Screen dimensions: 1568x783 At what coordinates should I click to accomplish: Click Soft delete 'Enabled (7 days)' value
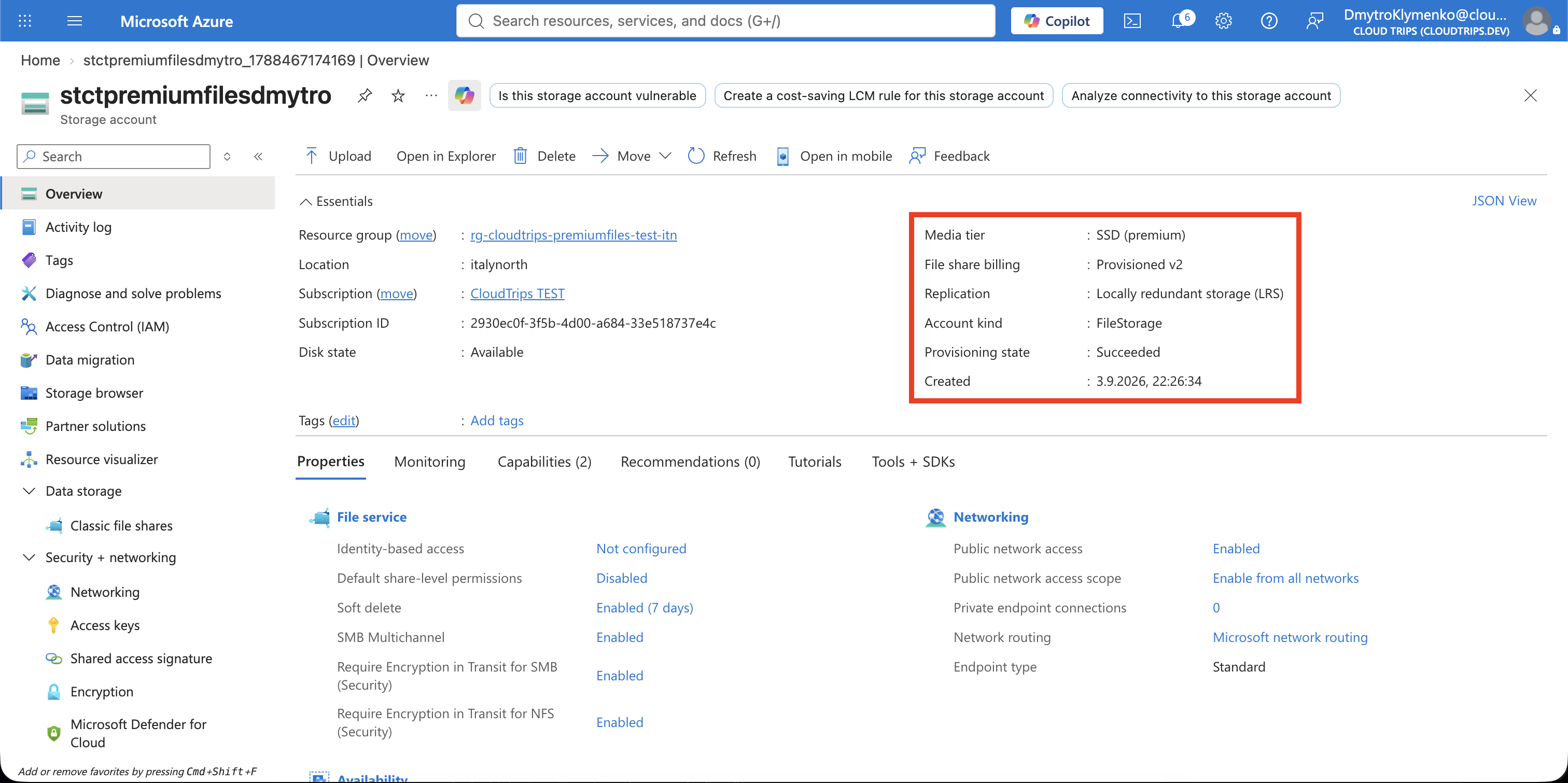(x=645, y=608)
